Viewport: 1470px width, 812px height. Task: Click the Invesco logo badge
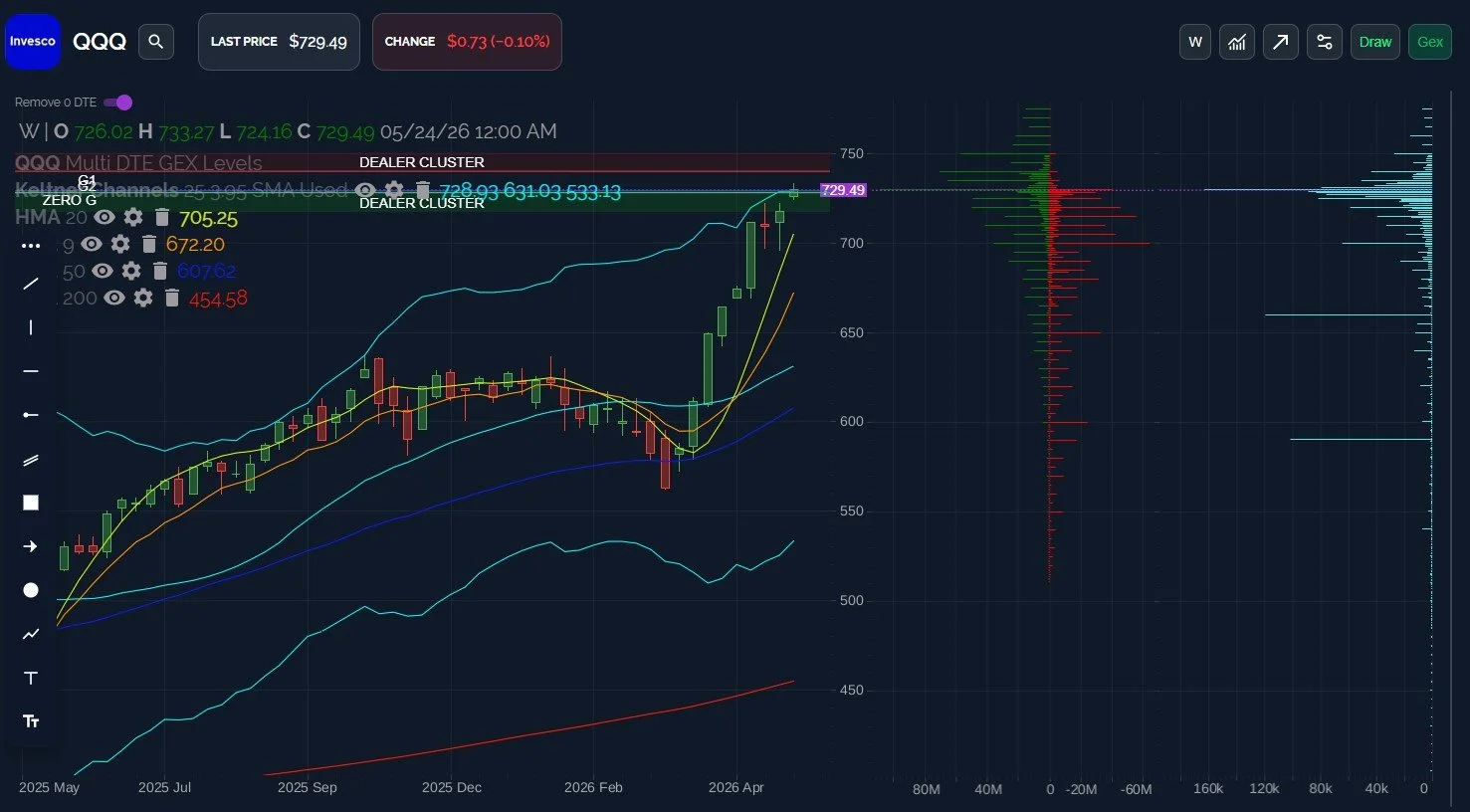click(x=33, y=42)
